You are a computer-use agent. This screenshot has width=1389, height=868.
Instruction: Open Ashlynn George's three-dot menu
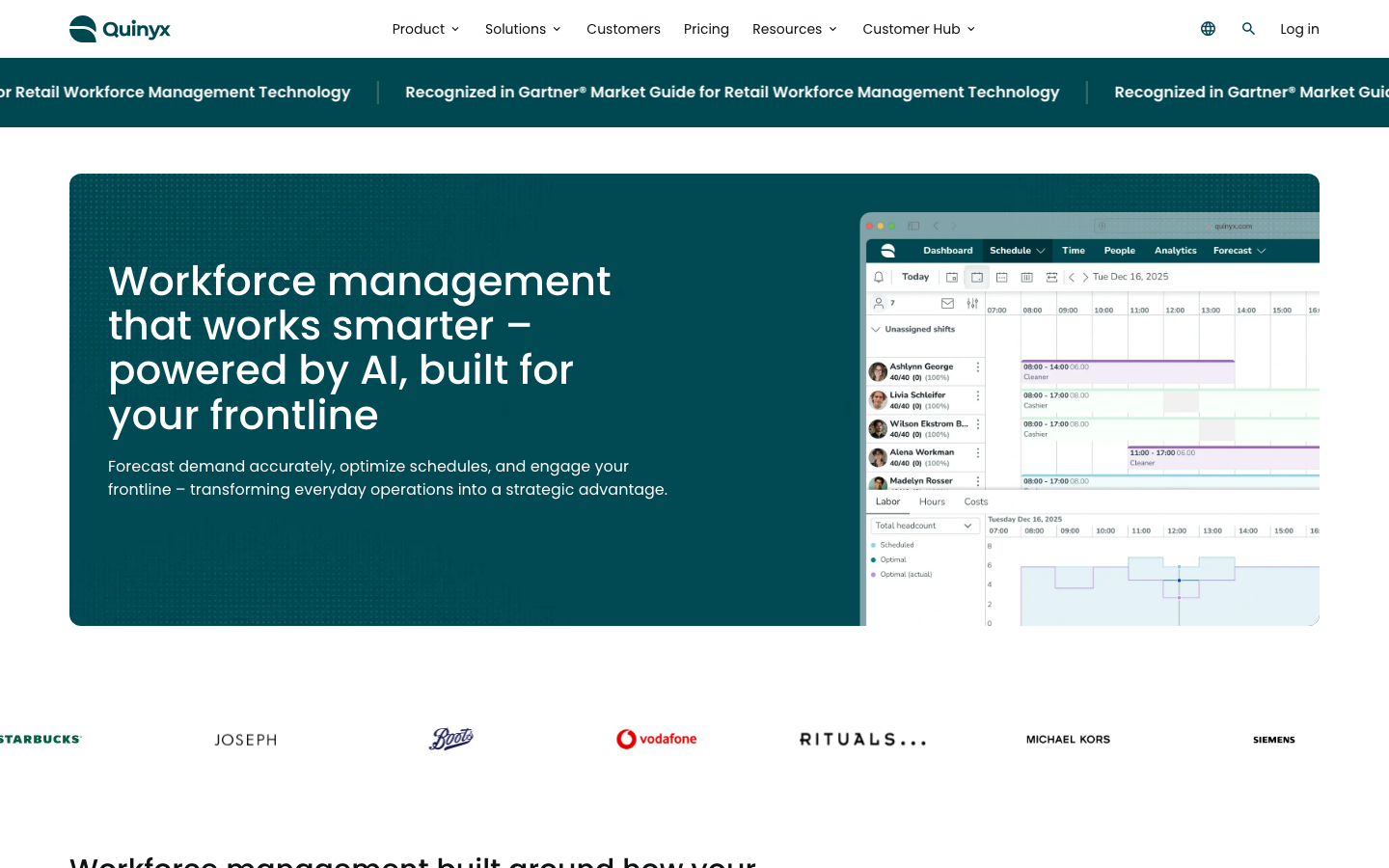point(978,367)
